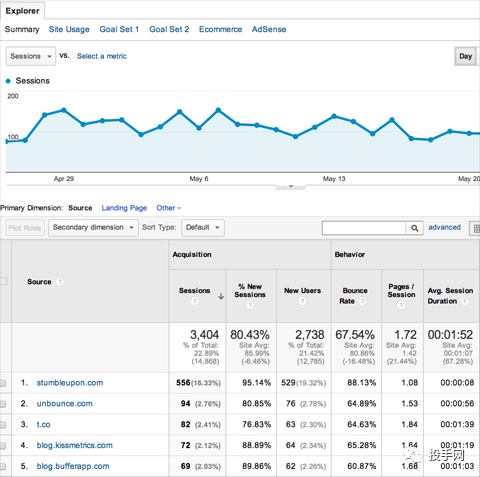Check the blog.kissmetrics.com row checkbox

click(3, 446)
